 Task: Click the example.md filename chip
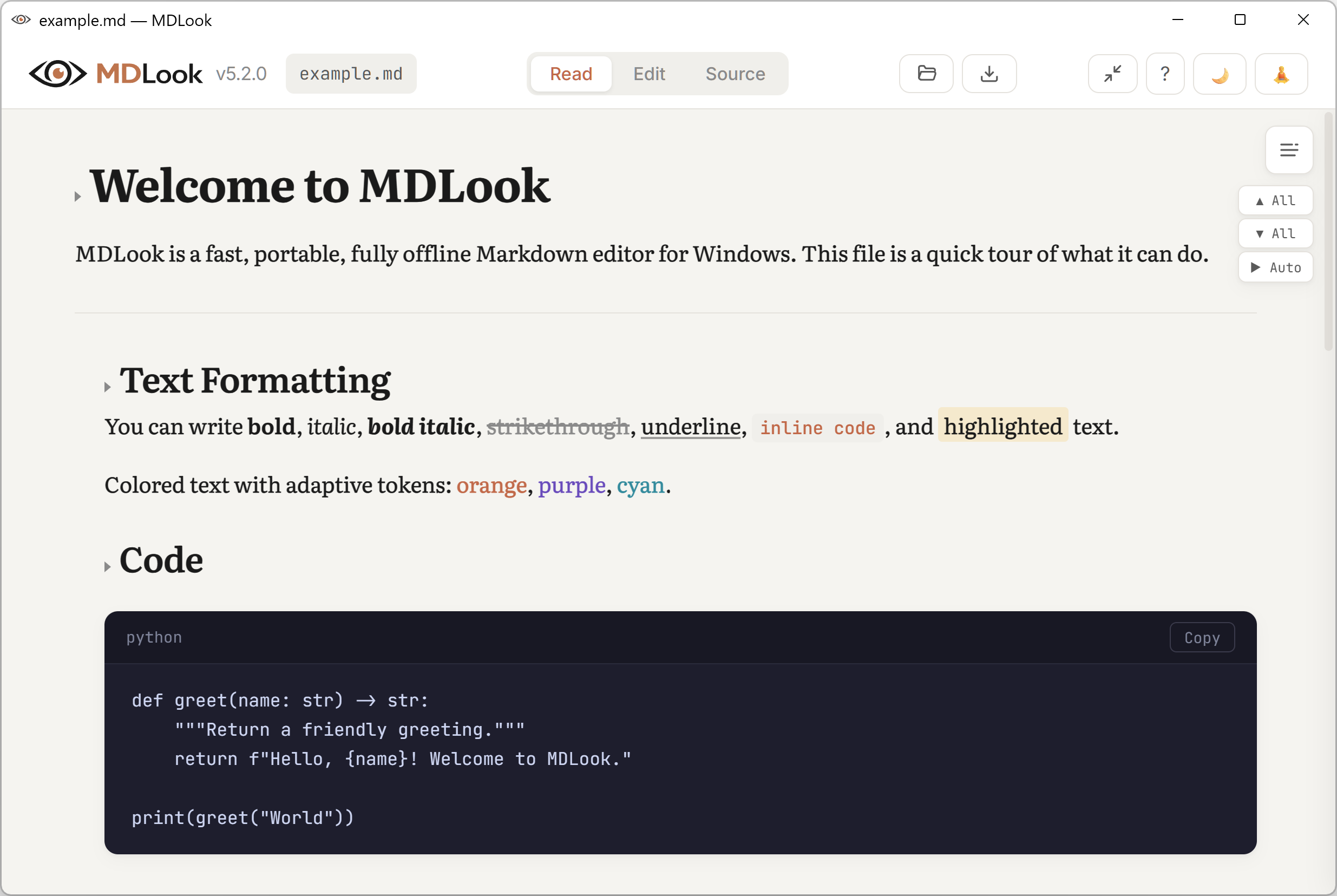351,74
